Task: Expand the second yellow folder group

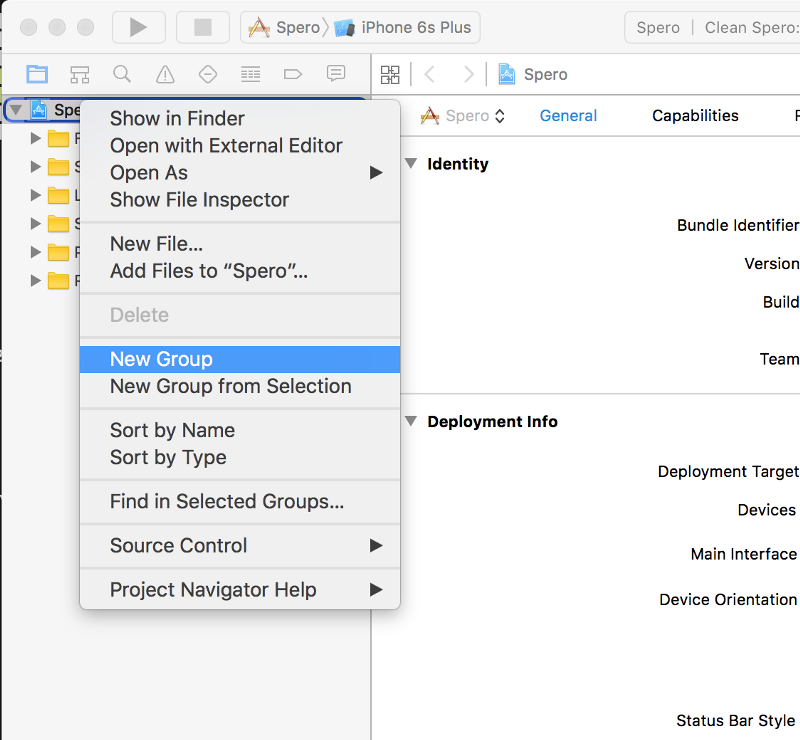Action: click(x=35, y=166)
